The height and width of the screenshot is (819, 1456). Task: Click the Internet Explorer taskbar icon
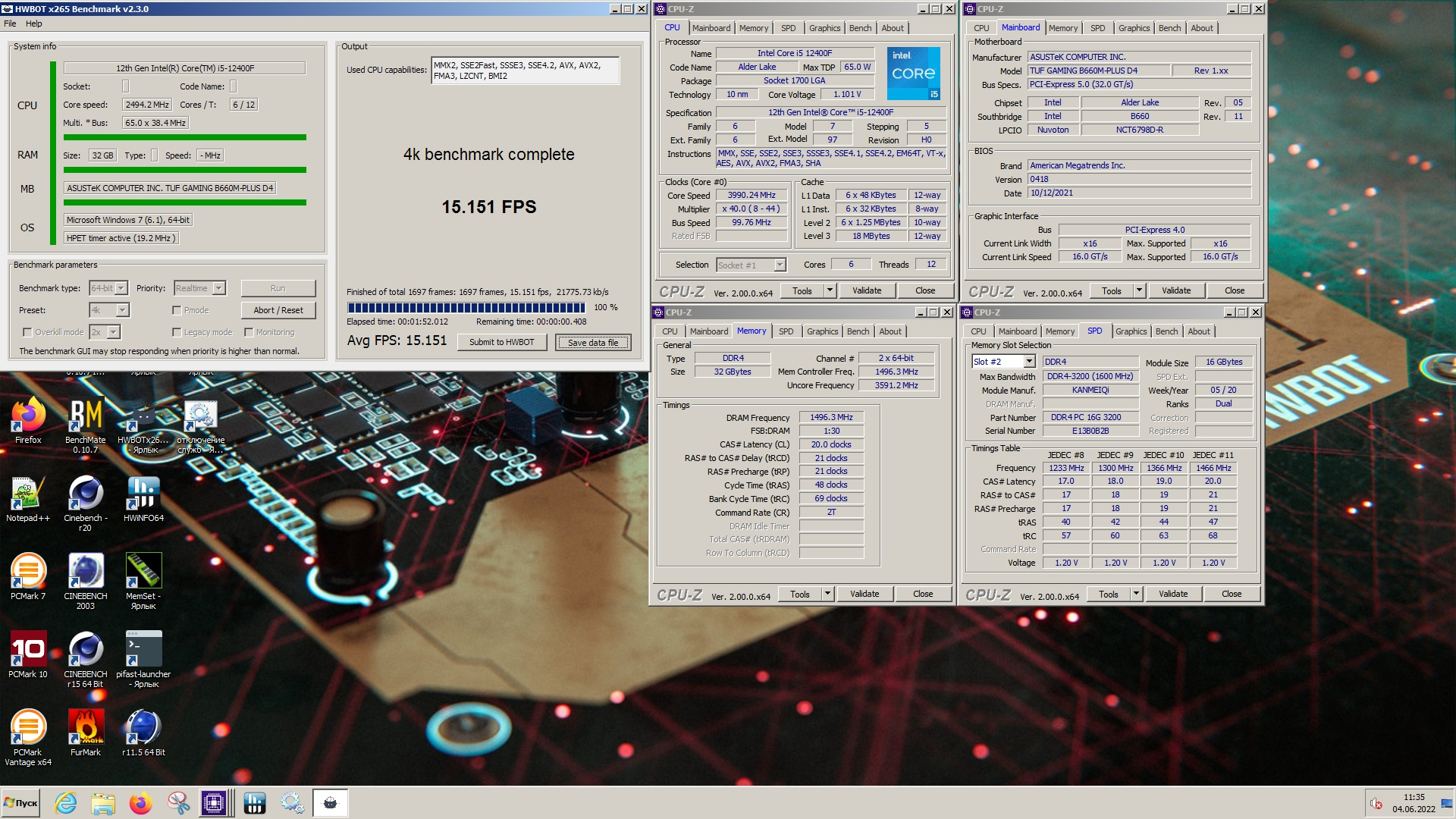[66, 803]
